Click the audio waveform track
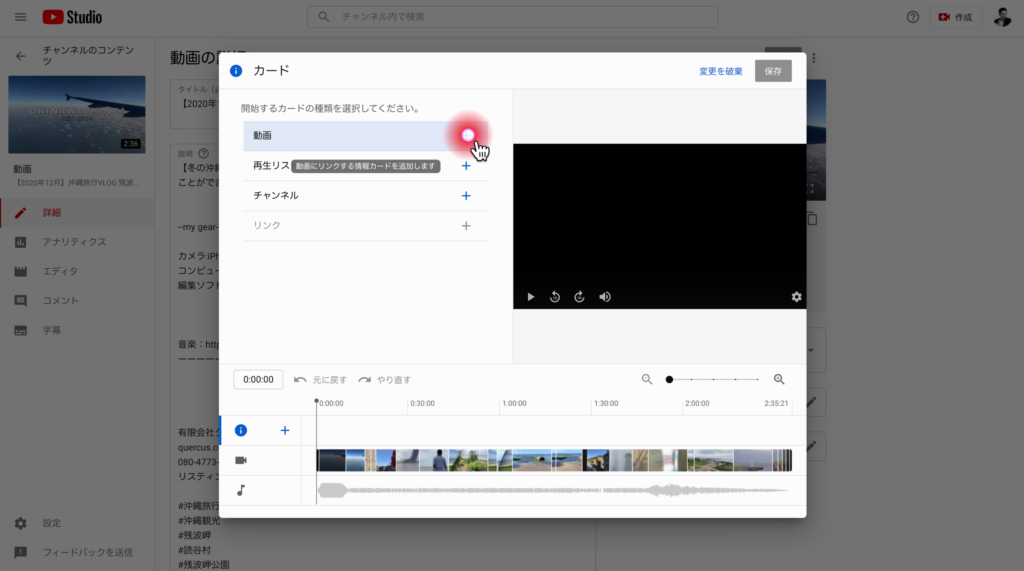Viewport: 1024px width, 571px height. click(554, 490)
